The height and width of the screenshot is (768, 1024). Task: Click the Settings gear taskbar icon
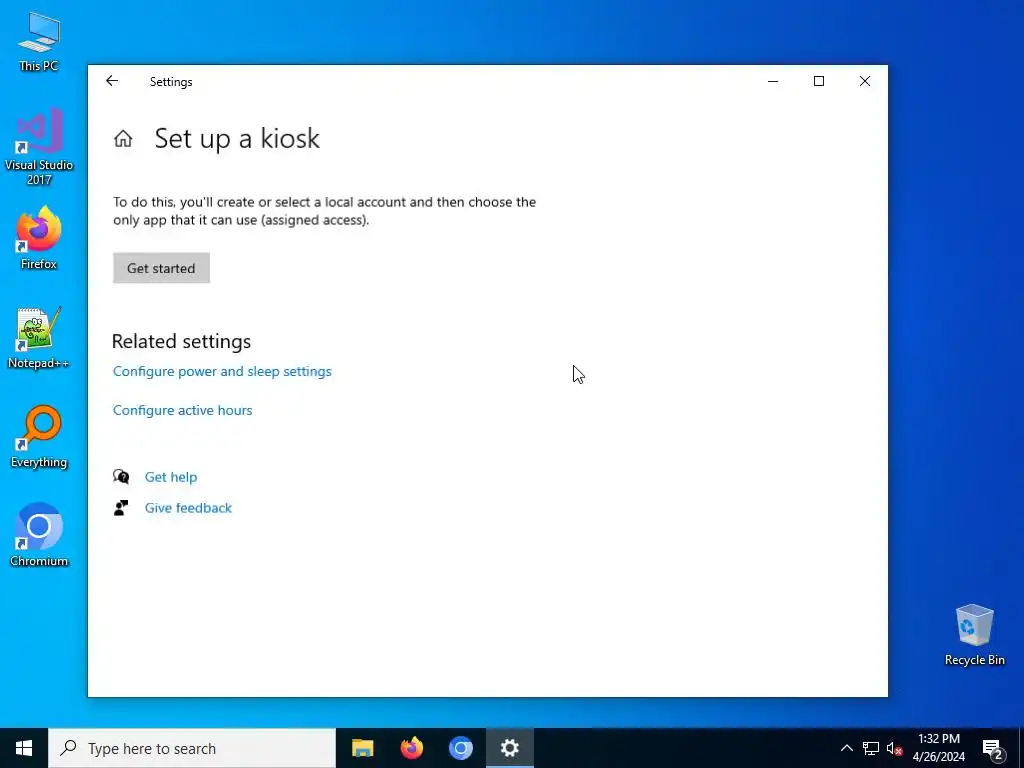click(509, 748)
